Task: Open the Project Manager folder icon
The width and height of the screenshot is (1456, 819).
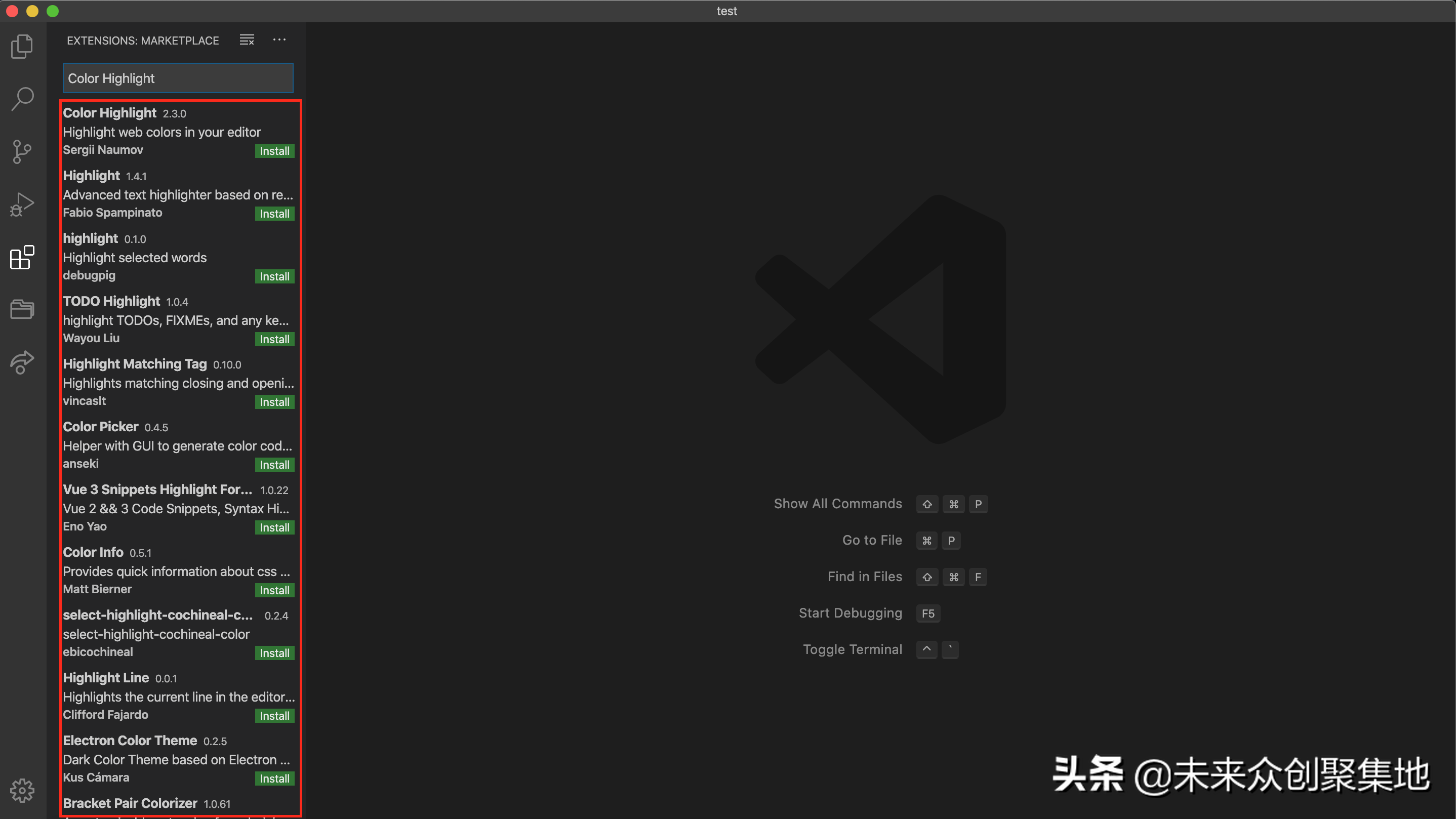Action: click(22, 309)
